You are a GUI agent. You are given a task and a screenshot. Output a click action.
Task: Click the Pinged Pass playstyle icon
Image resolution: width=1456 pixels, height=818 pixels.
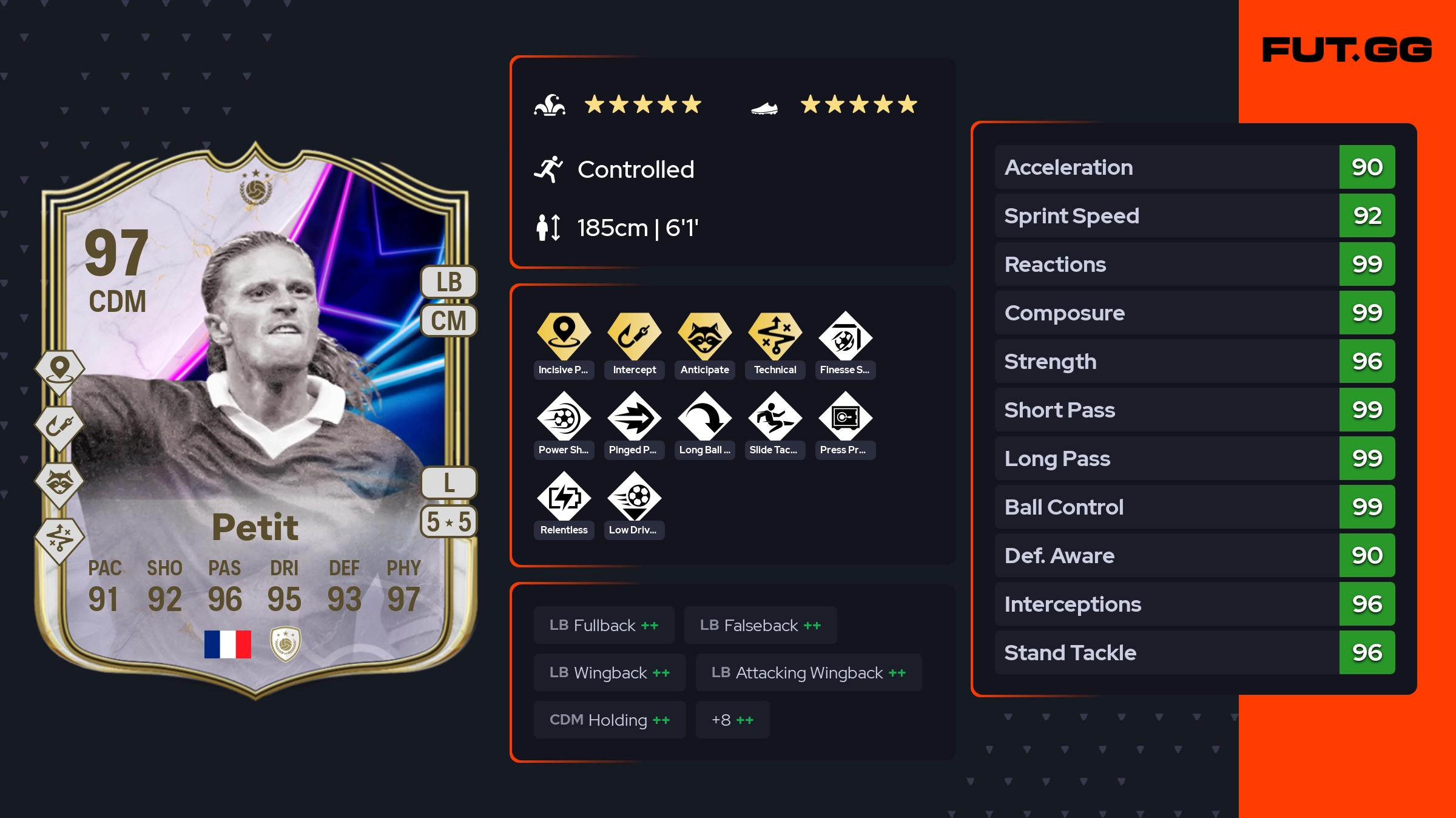[634, 416]
